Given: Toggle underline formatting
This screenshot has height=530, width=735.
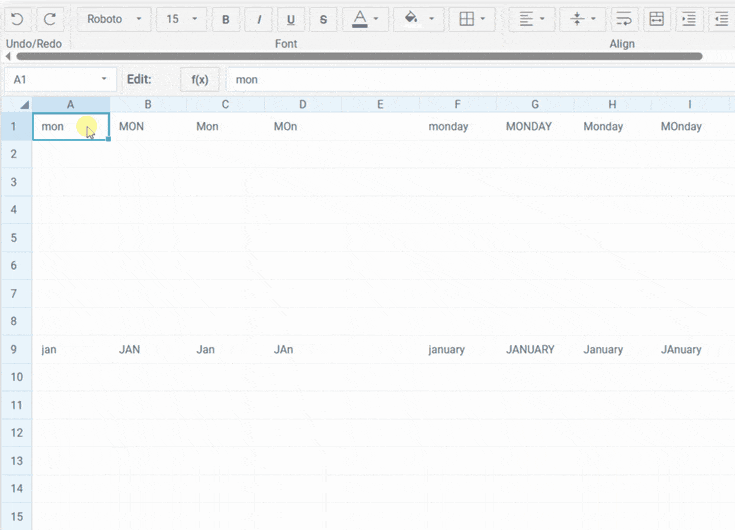Looking at the screenshot, I should (291, 19).
